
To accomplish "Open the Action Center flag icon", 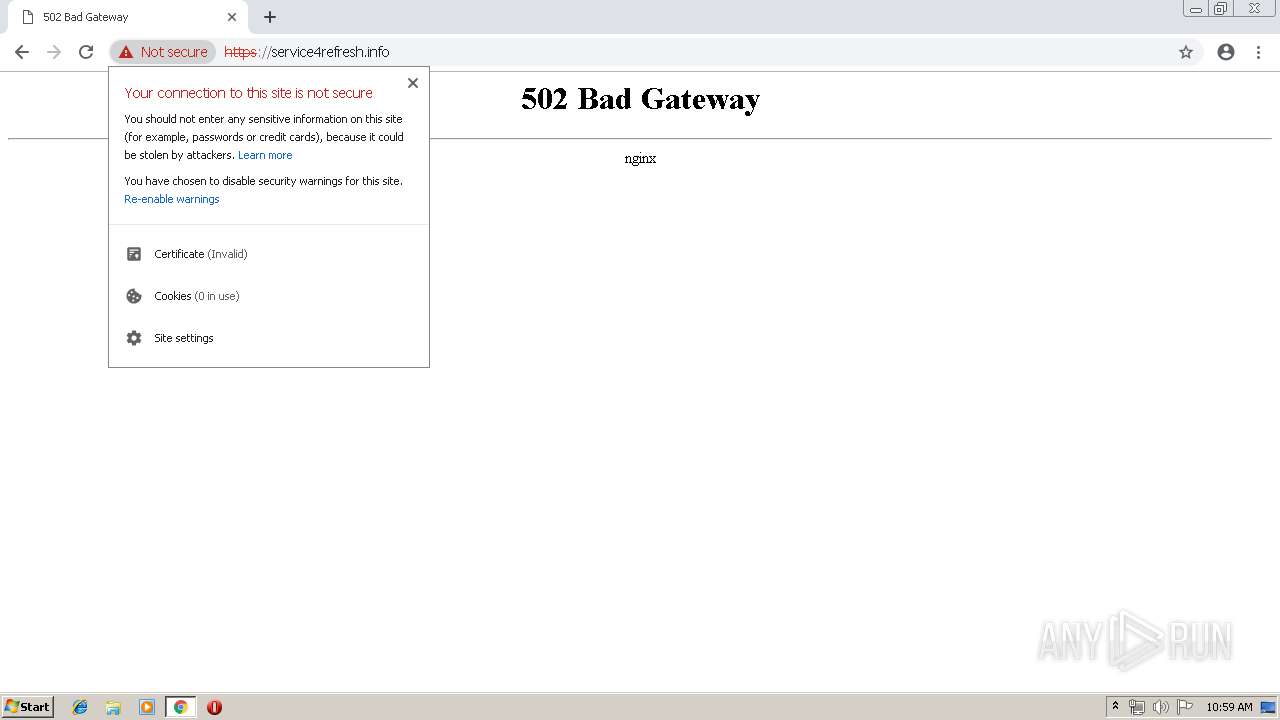I will [x=1185, y=707].
